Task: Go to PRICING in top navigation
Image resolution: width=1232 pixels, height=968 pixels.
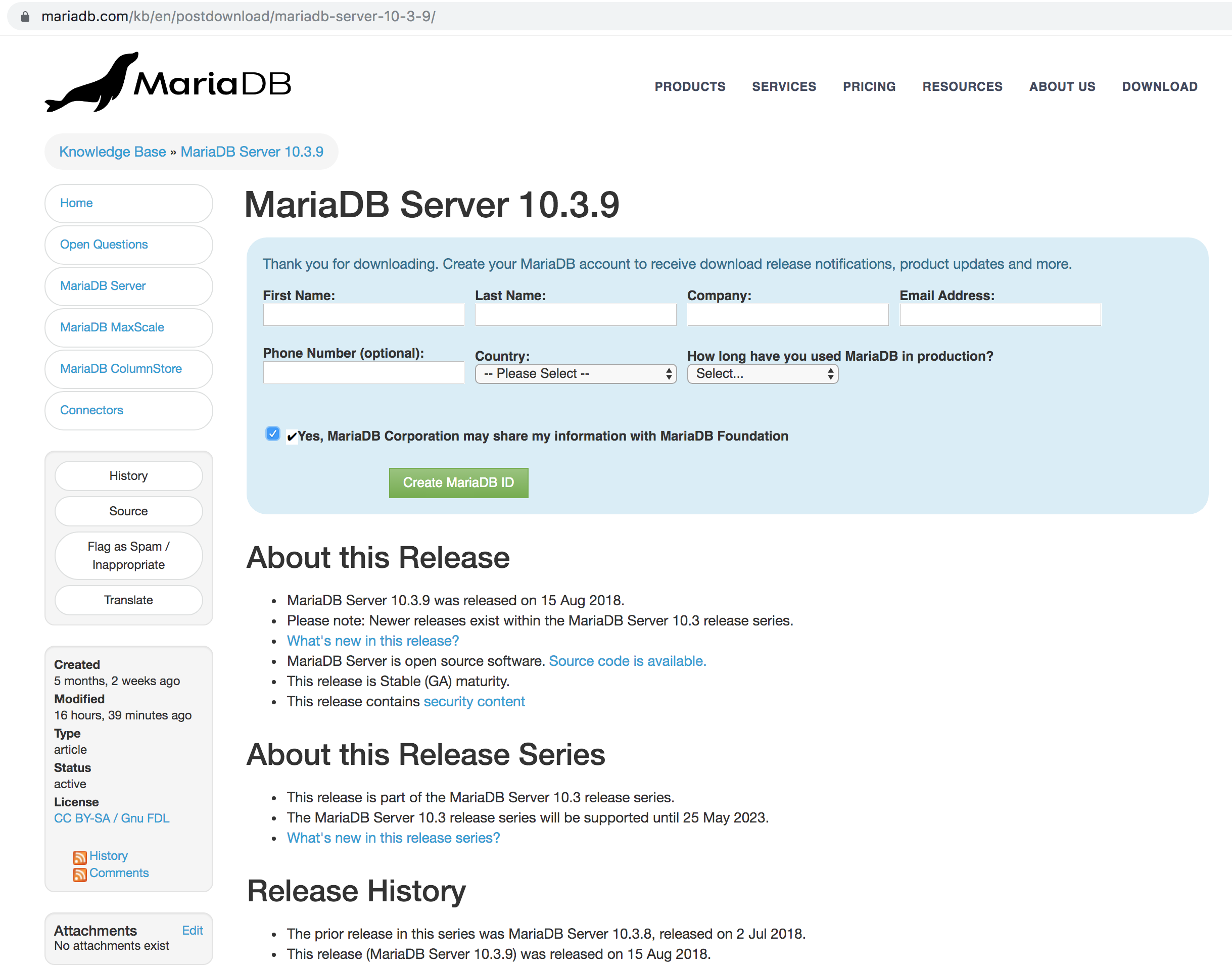Action: pyautogui.click(x=869, y=87)
